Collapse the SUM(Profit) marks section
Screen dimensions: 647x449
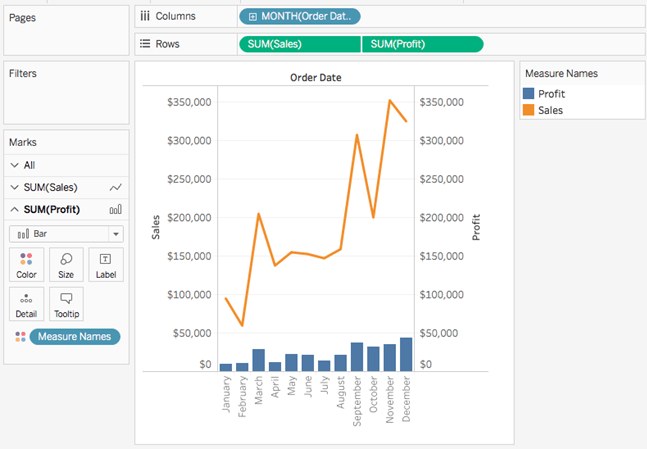coord(14,209)
